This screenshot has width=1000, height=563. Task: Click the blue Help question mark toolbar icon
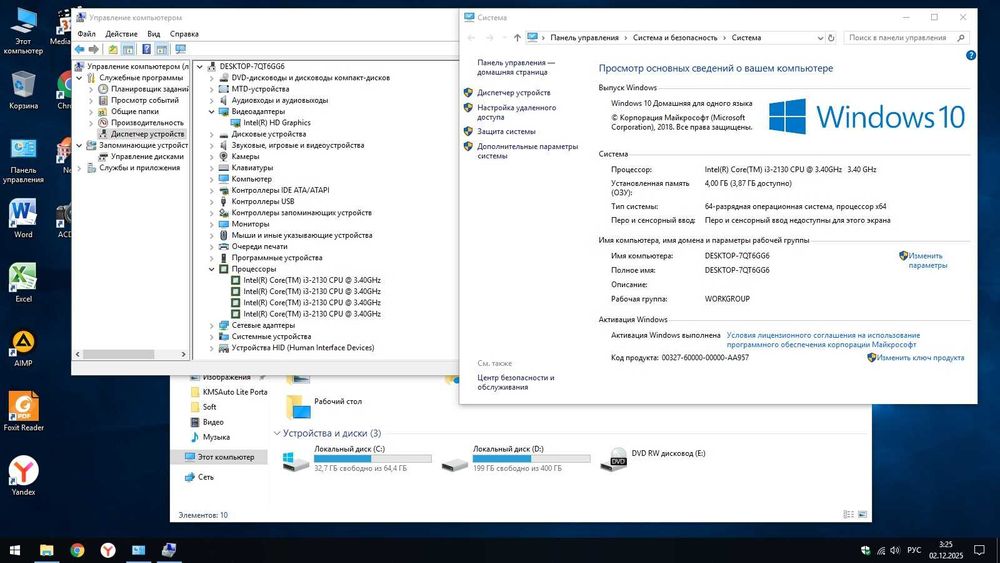[x=146, y=49]
